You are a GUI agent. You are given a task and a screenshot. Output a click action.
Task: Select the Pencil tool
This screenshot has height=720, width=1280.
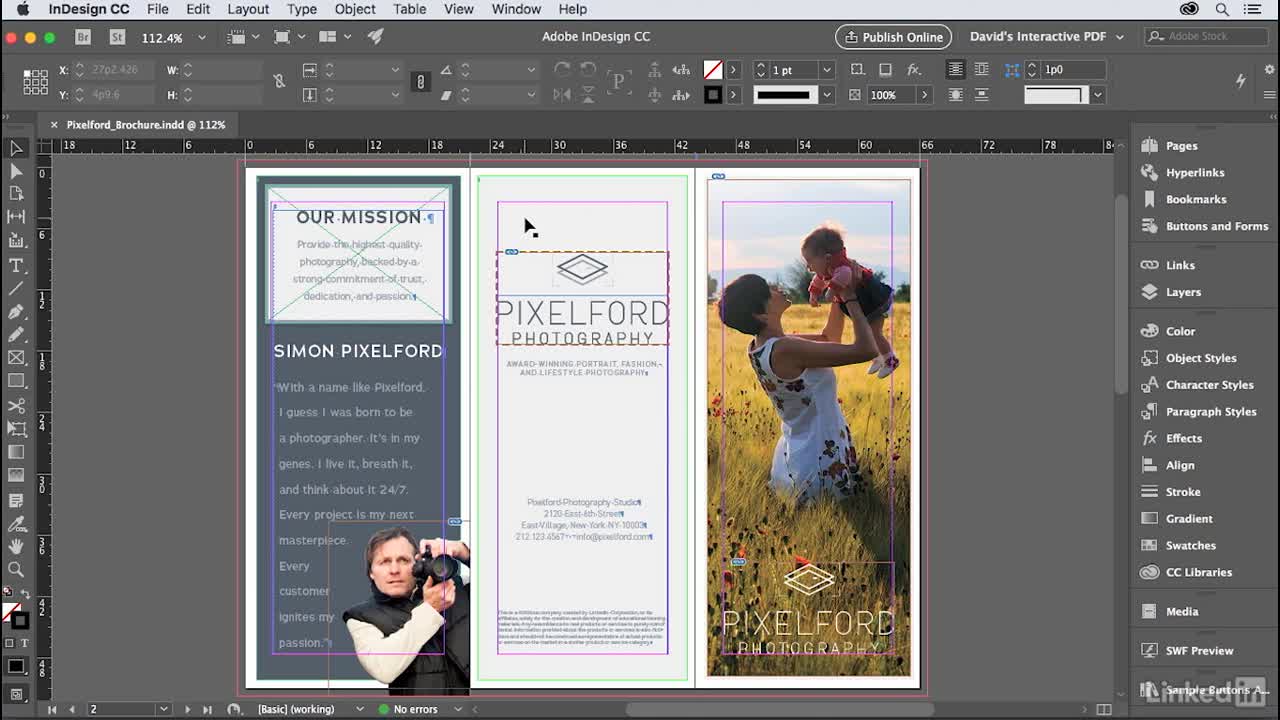click(16, 334)
